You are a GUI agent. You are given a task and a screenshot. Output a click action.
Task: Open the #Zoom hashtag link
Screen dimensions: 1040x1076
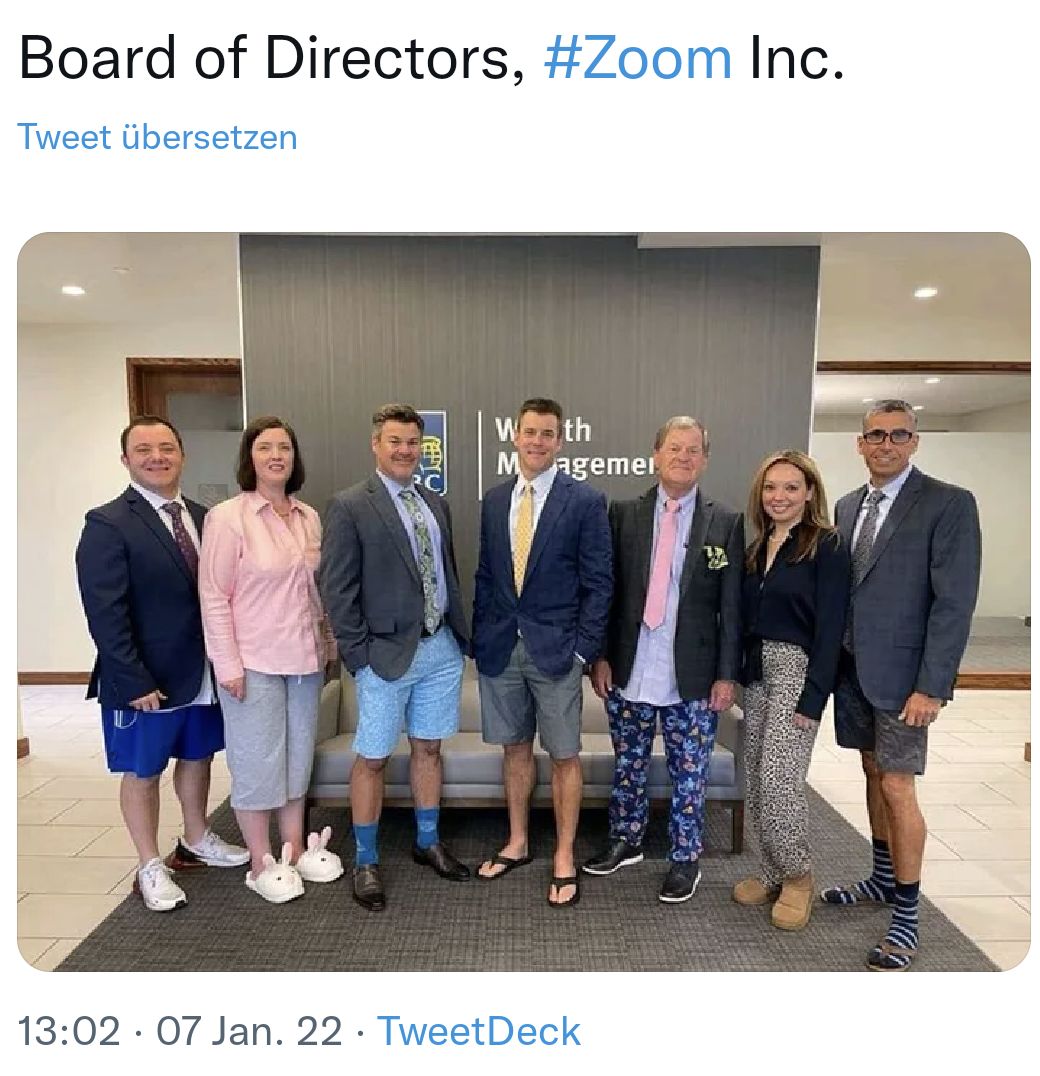637,58
